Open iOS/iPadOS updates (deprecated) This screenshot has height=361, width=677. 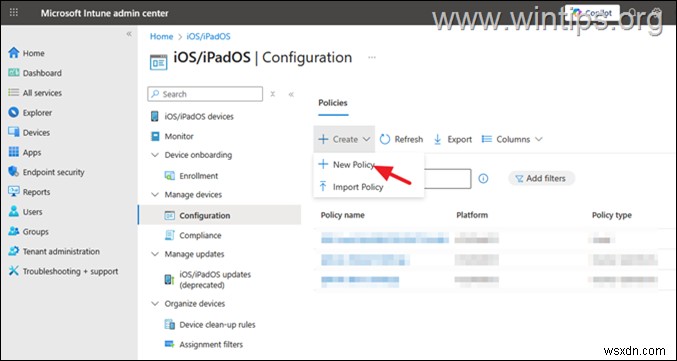pos(215,280)
